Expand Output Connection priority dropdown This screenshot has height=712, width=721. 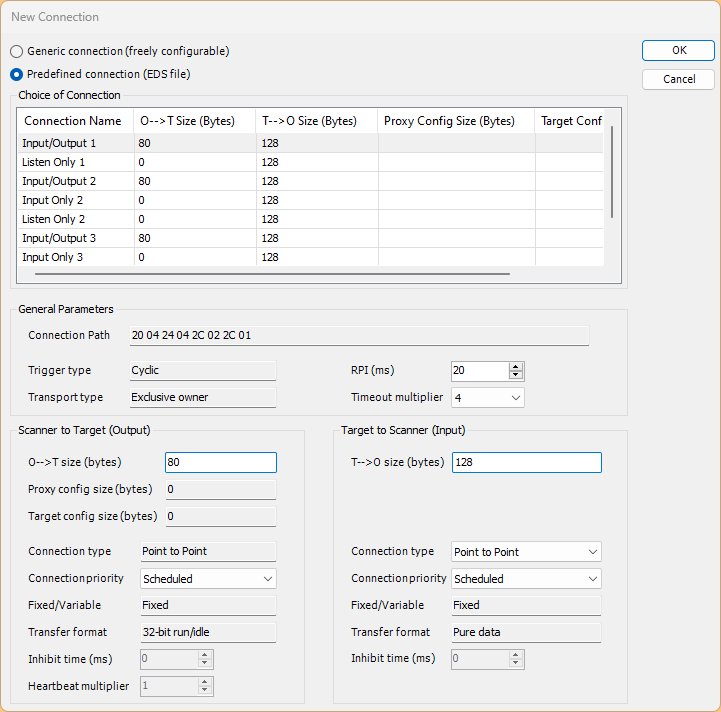tap(208, 579)
